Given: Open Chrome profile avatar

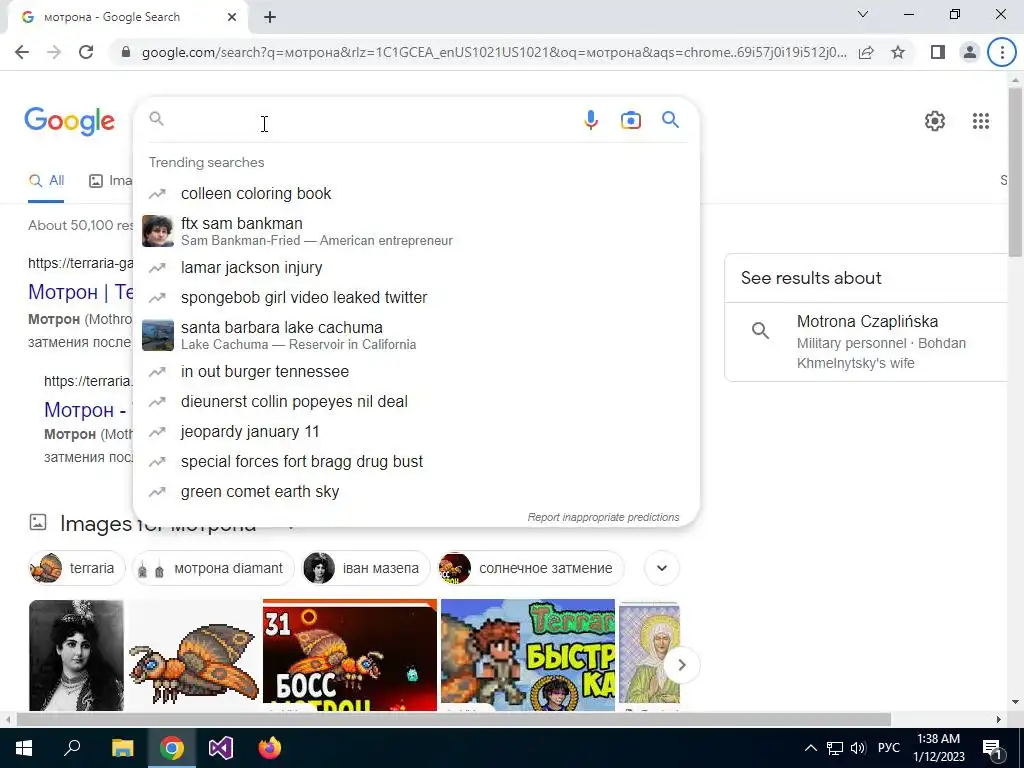Looking at the screenshot, I should coord(970,52).
